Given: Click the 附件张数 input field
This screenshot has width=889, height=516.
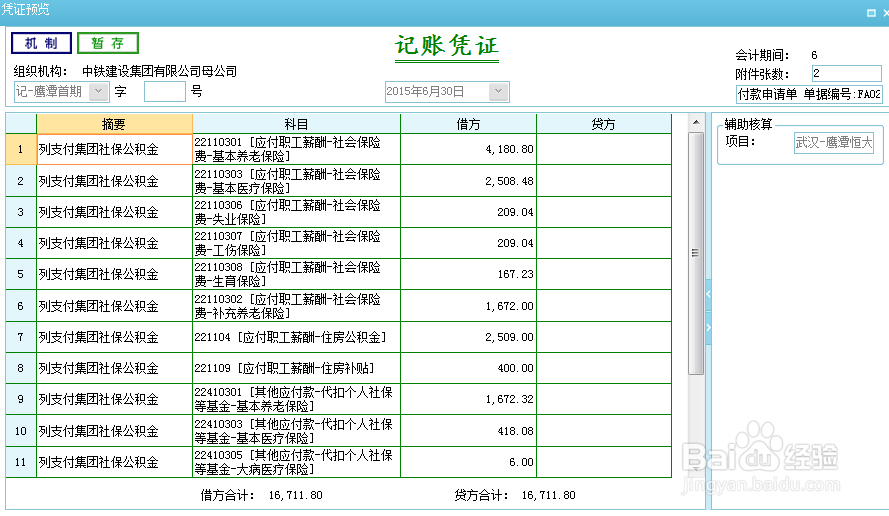Looking at the screenshot, I should tap(846, 73).
